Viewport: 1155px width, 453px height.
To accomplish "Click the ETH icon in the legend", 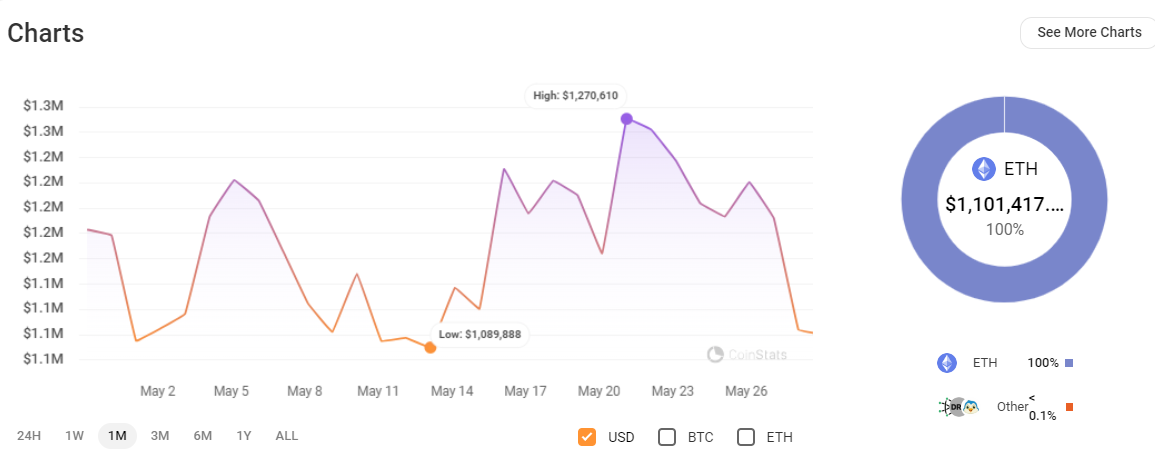I will pyautogui.click(x=946, y=363).
